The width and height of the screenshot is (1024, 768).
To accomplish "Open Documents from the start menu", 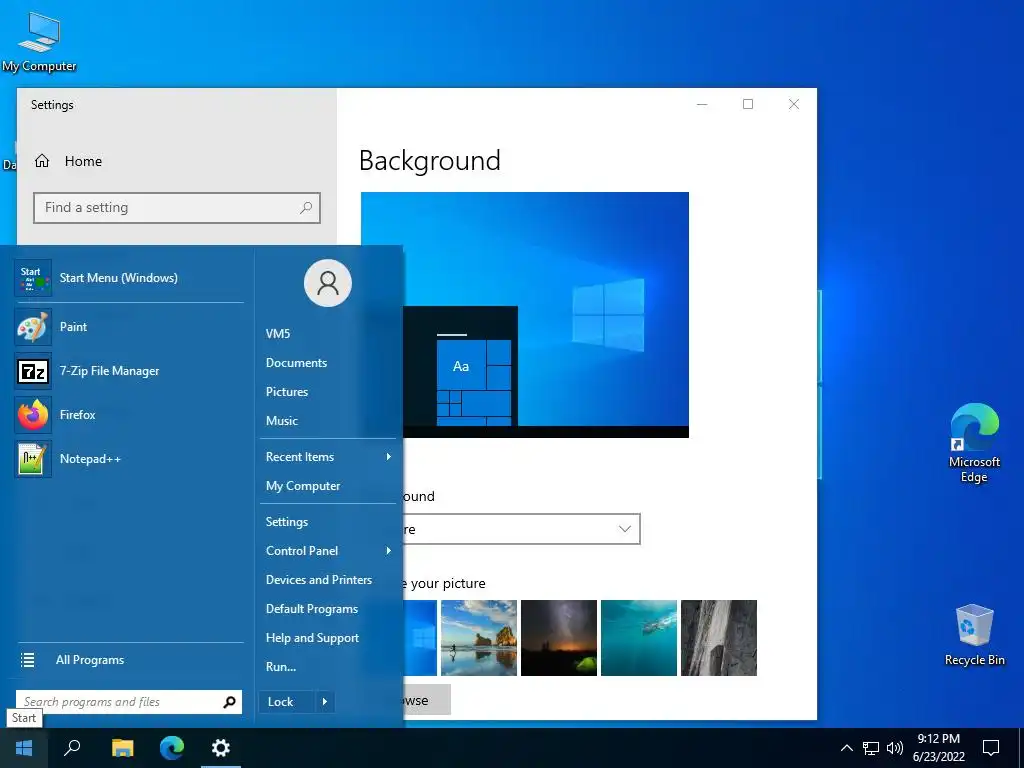I will (x=296, y=362).
